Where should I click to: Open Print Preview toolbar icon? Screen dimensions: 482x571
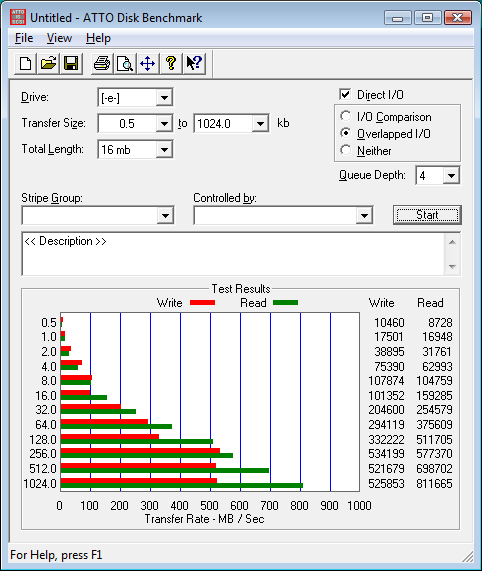tap(125, 64)
